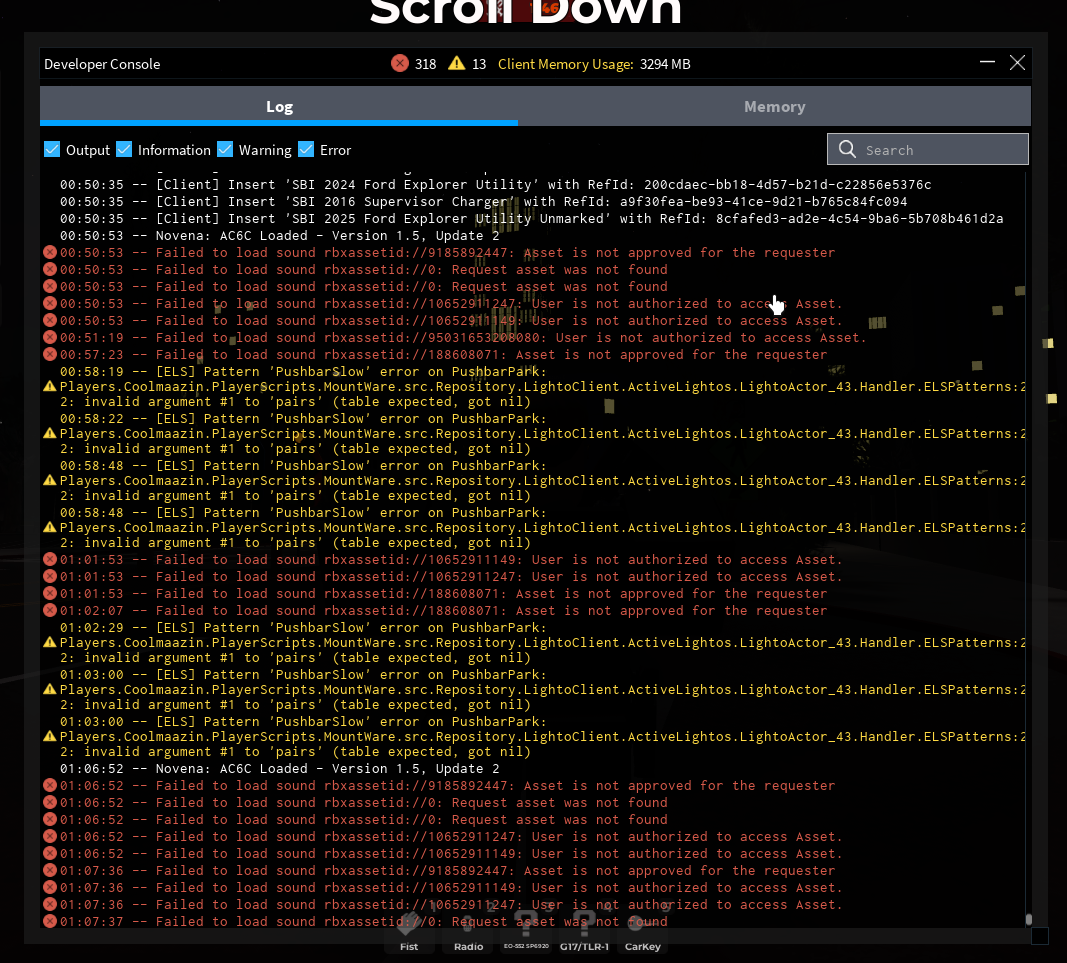Screen dimensions: 1067x963
Task: Click the yellow warning count icon
Action: click(x=457, y=64)
